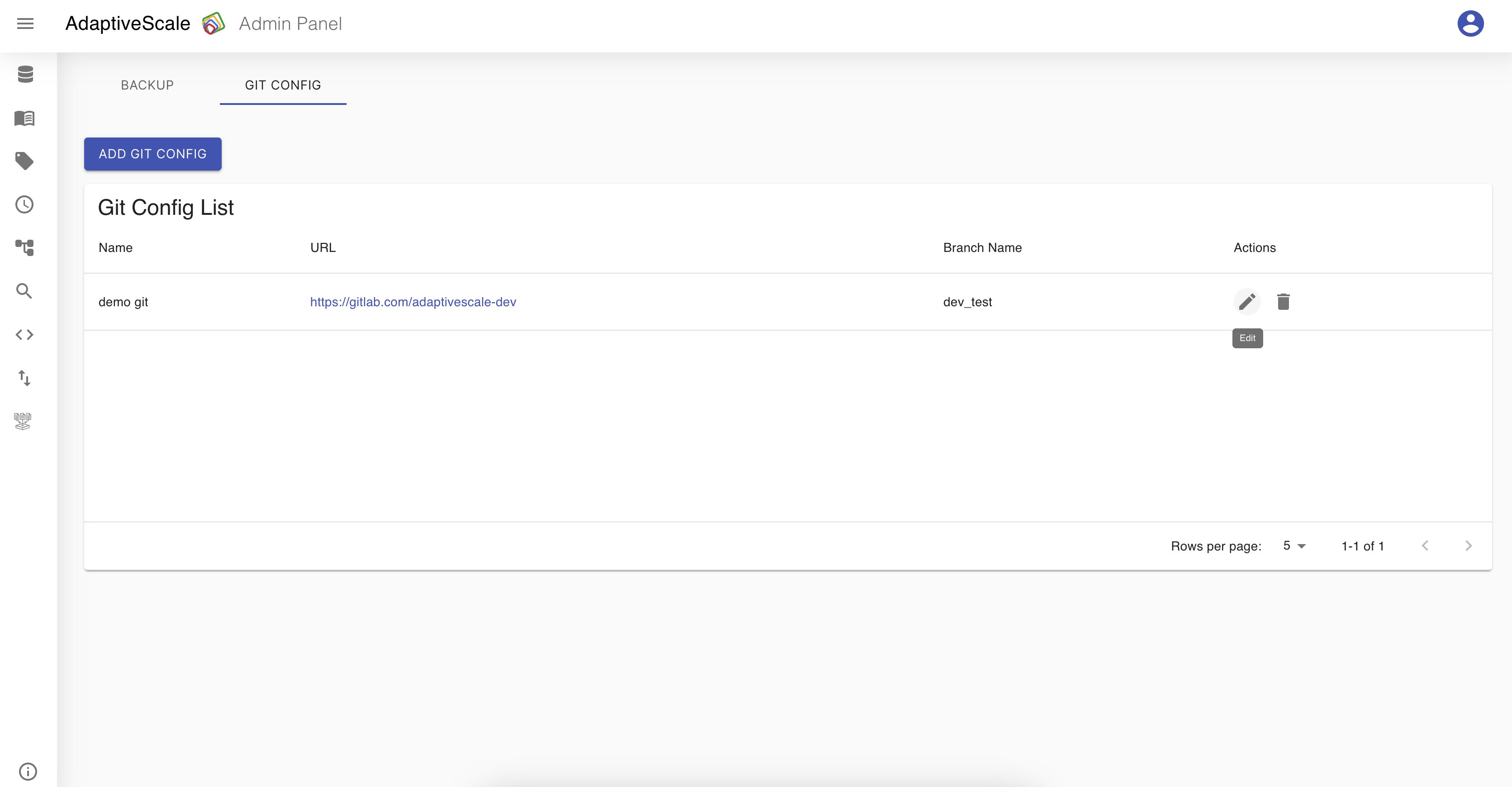This screenshot has height=787, width=1512.
Task: Go to next page of table
Action: (1469, 546)
